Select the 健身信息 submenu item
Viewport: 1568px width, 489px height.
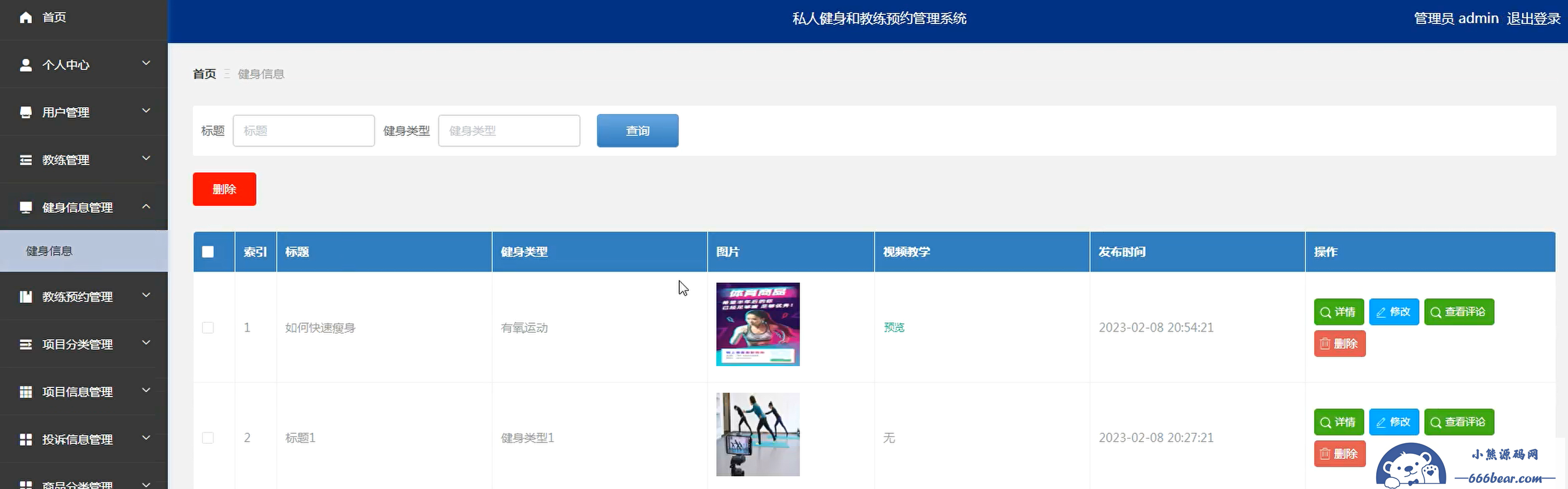click(x=83, y=250)
